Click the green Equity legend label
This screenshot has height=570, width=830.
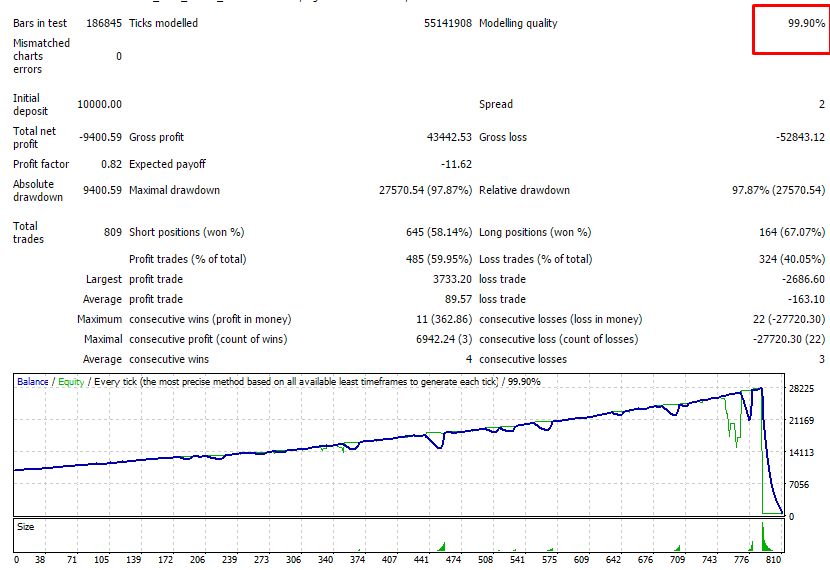pyautogui.click(x=71, y=382)
